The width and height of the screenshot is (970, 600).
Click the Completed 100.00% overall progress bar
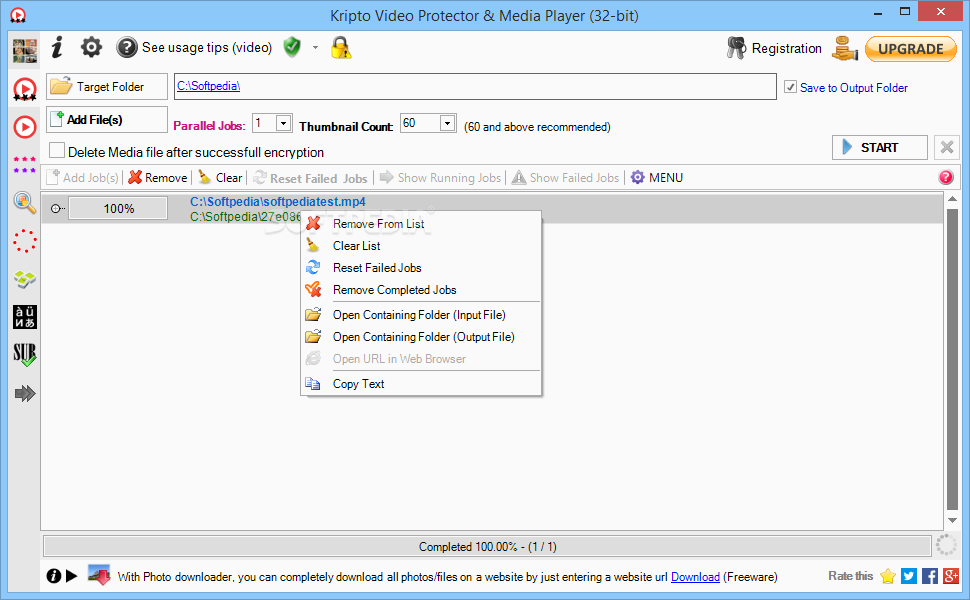click(x=487, y=546)
